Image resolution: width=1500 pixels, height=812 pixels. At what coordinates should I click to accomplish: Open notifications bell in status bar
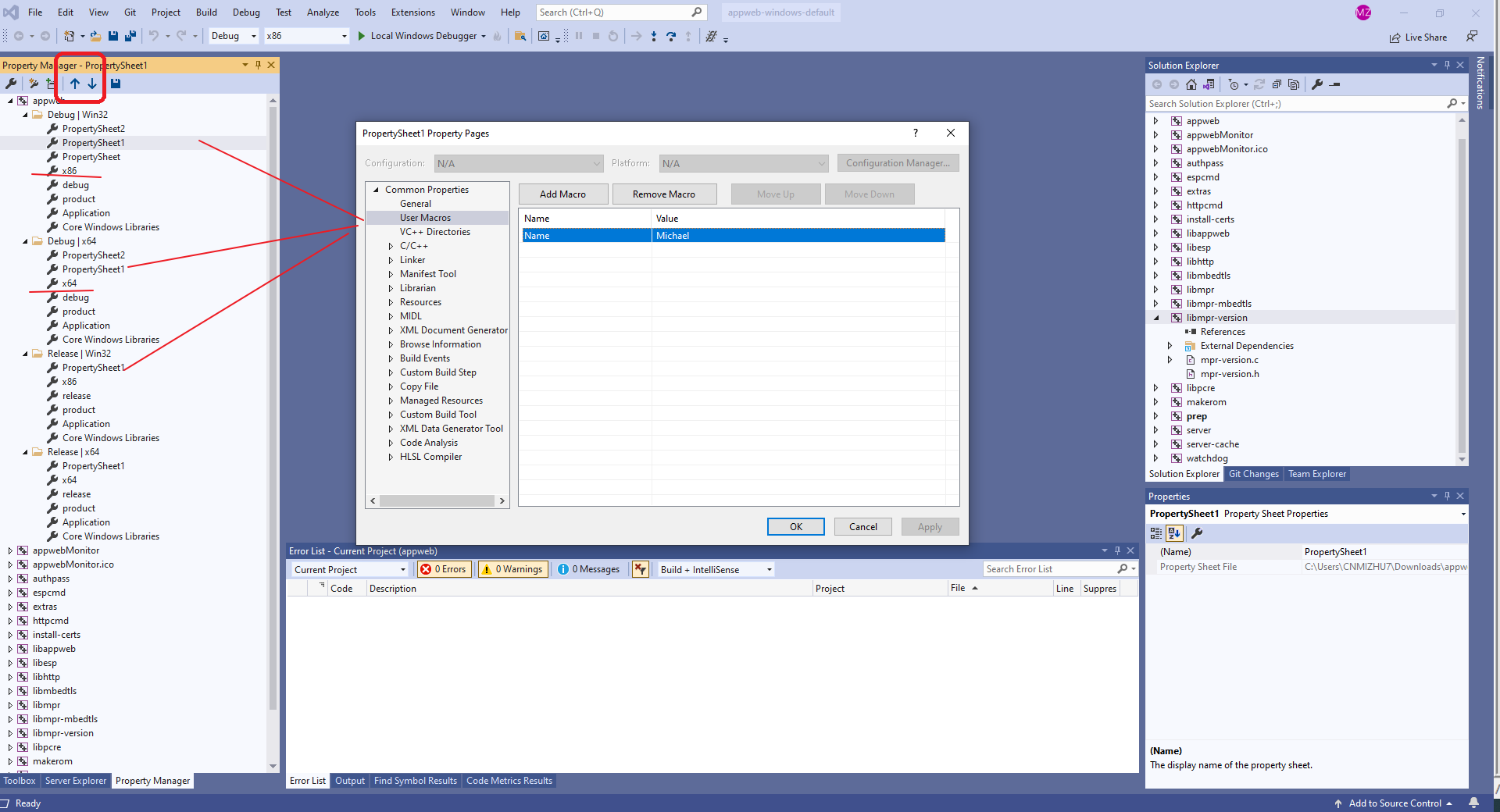[x=1473, y=803]
